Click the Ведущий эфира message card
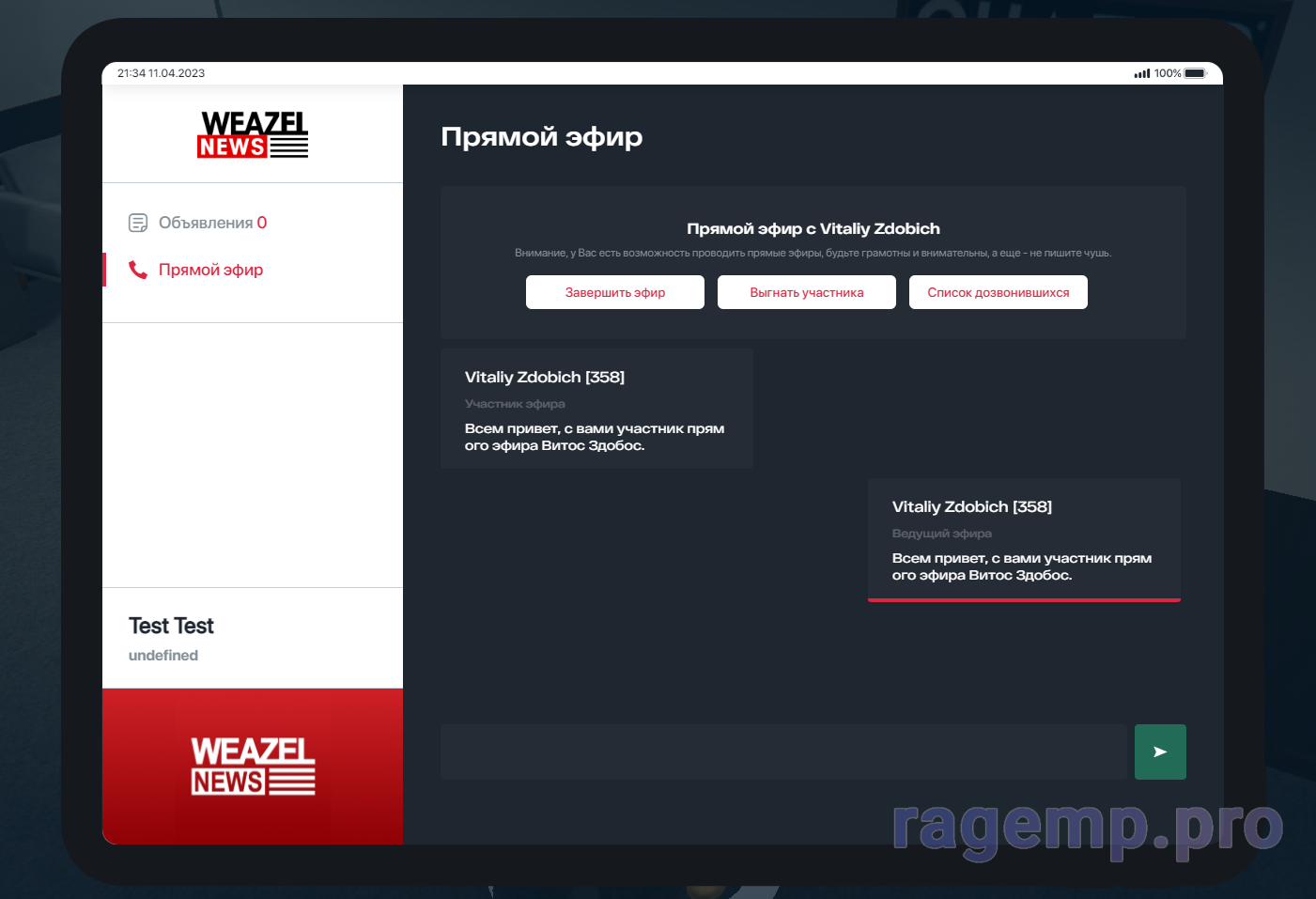This screenshot has width=1316, height=899. click(x=1024, y=539)
